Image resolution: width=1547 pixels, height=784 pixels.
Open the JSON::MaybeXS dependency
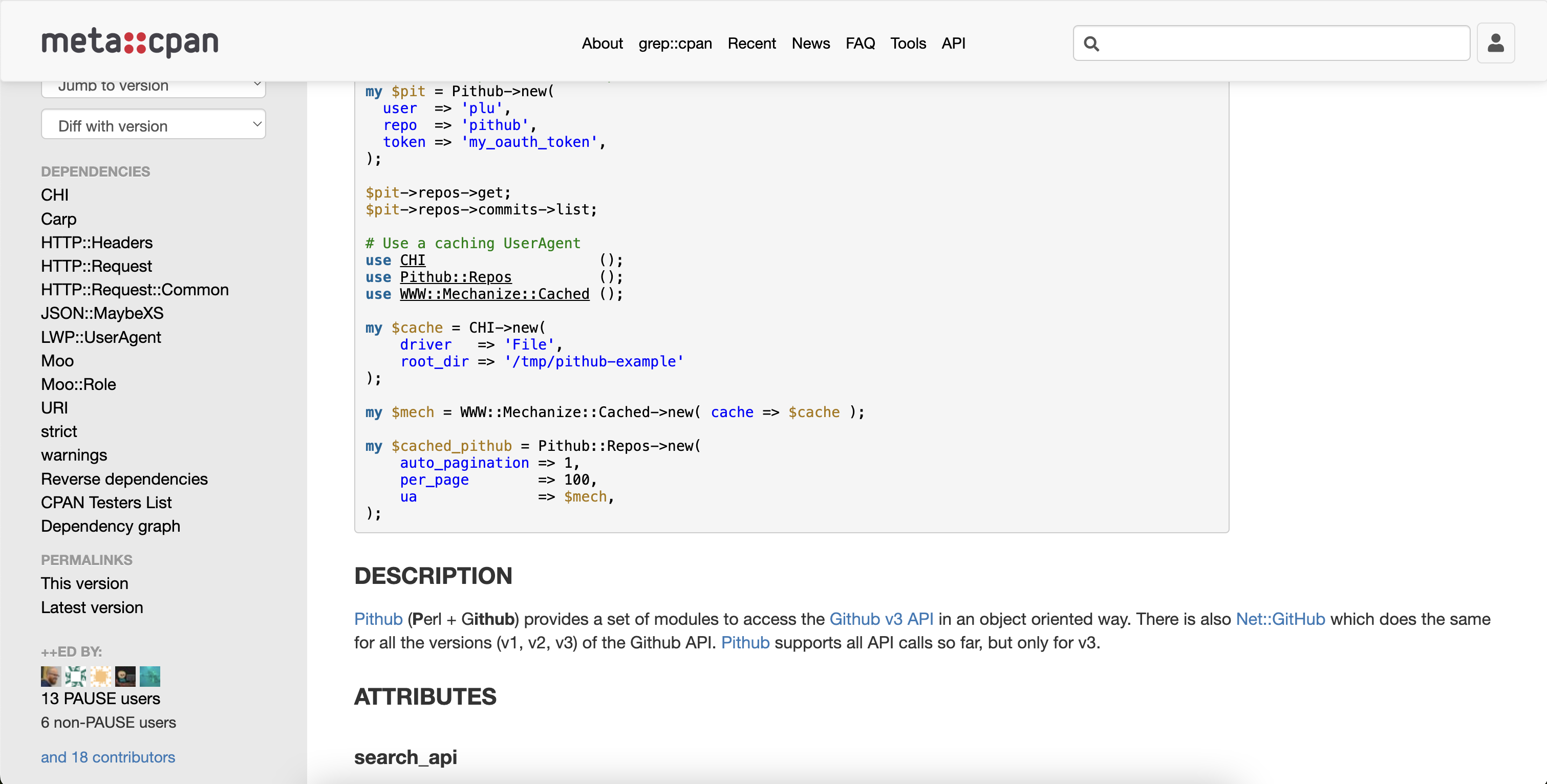tap(102, 313)
